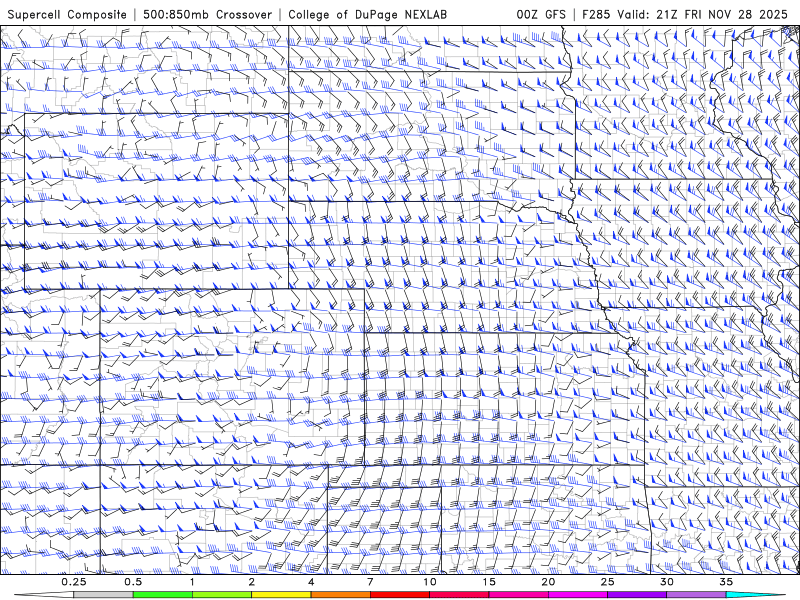Viewport: 800px width, 600px height.
Task: Click the bright green 0.5–1 color bar segment
Action: coord(163,595)
